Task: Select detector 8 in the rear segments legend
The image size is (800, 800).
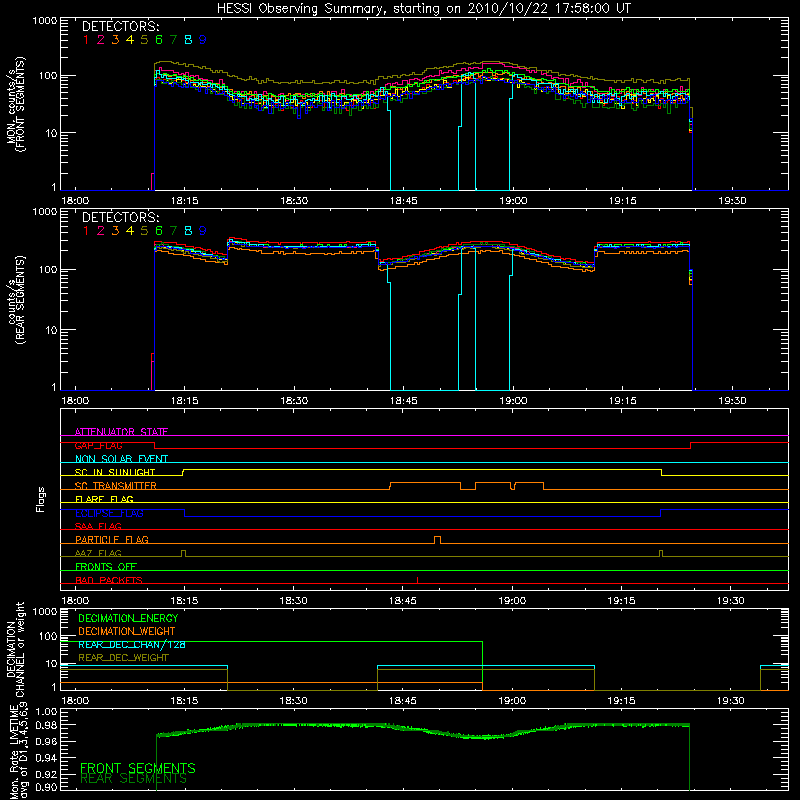Action: pos(188,231)
